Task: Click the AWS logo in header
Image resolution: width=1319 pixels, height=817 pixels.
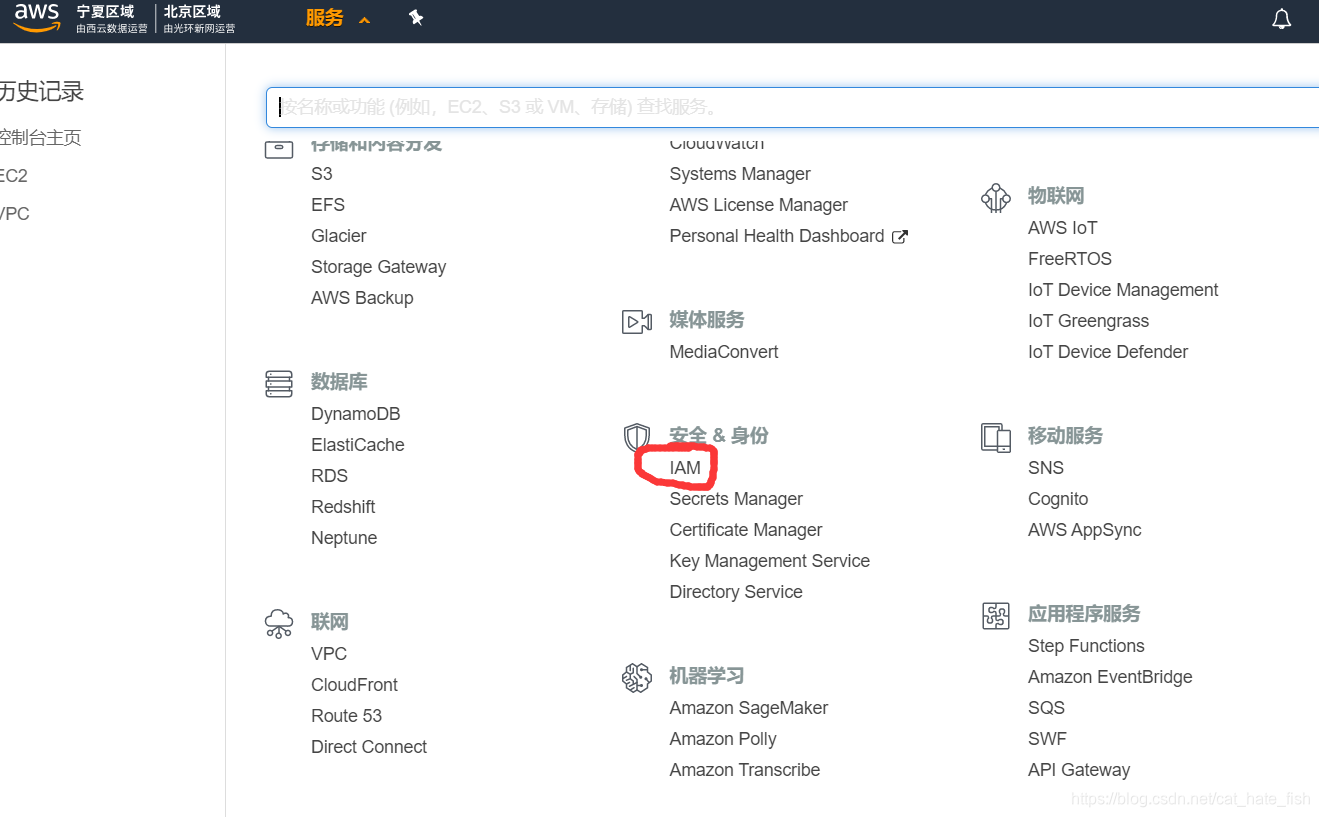Action: point(37,18)
